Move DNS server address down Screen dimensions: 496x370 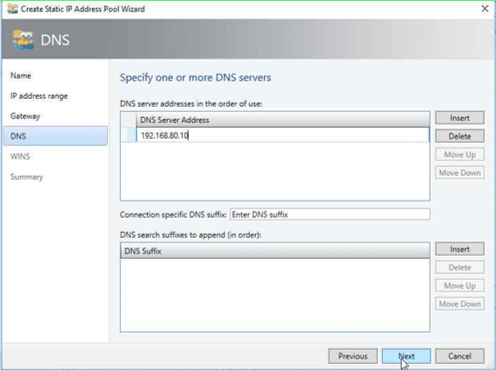[x=460, y=173]
